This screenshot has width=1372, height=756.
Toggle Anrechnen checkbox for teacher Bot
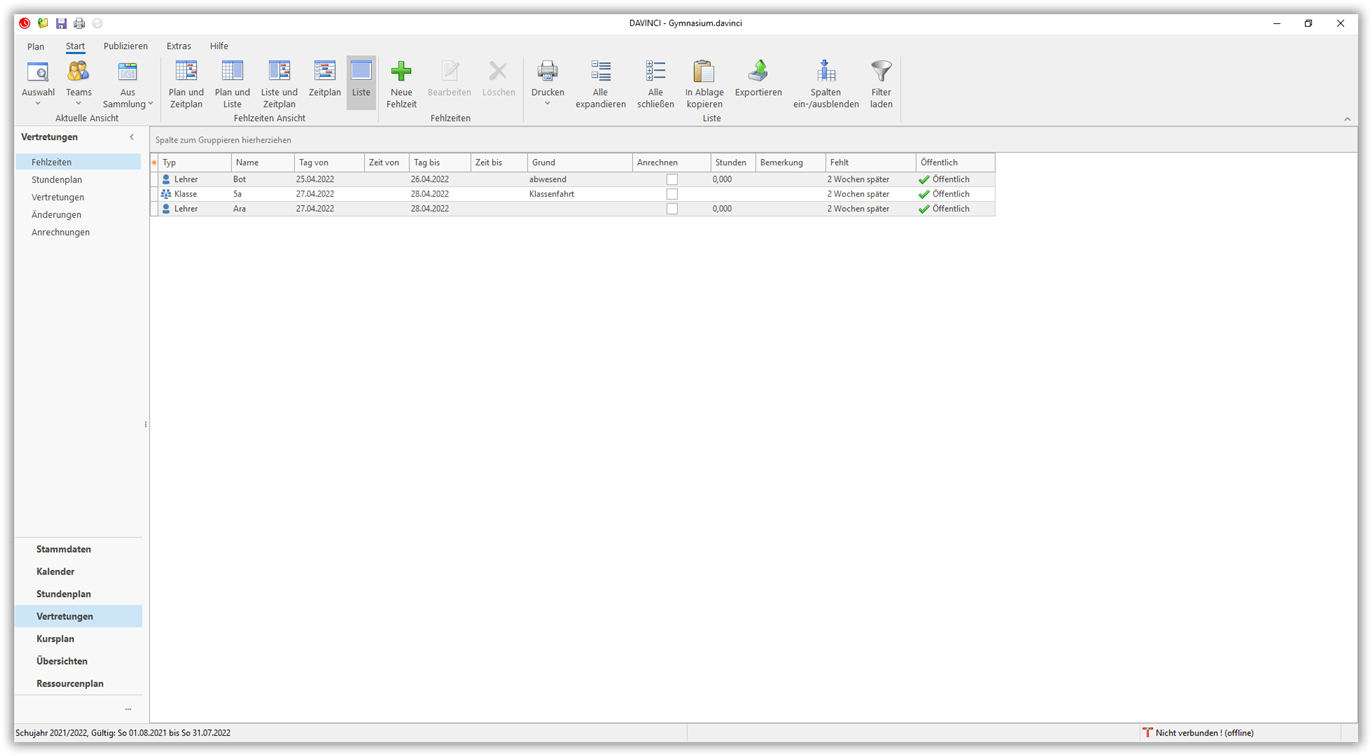672,180
